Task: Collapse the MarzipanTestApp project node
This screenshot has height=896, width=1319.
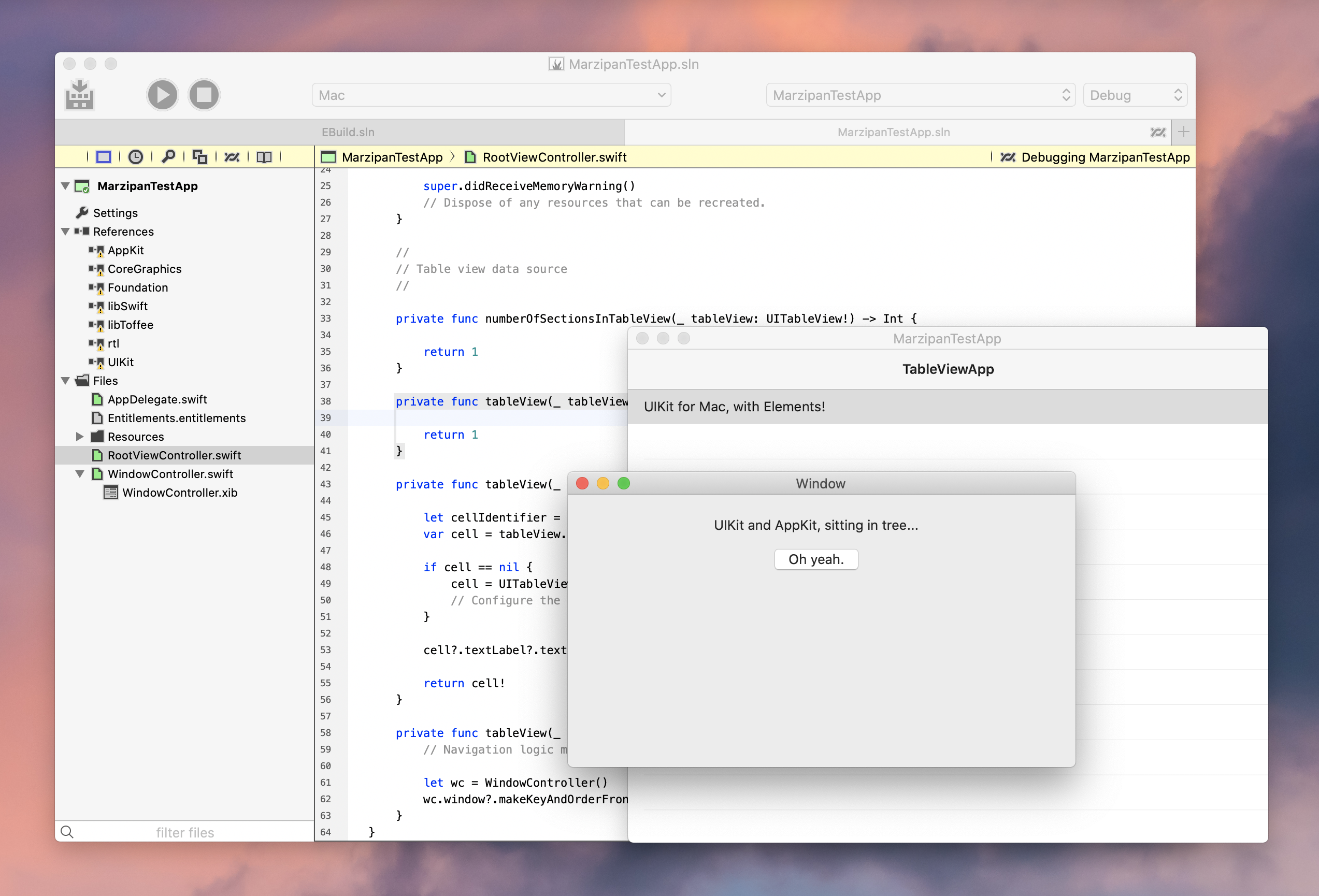Action: [x=65, y=185]
